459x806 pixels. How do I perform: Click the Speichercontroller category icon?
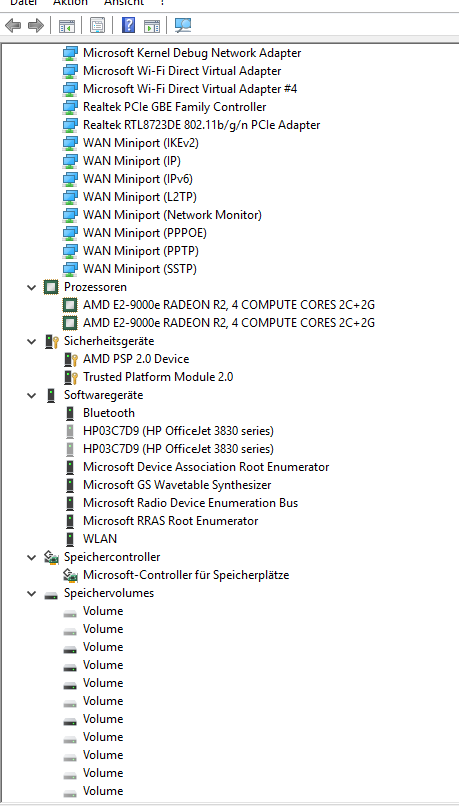51,557
